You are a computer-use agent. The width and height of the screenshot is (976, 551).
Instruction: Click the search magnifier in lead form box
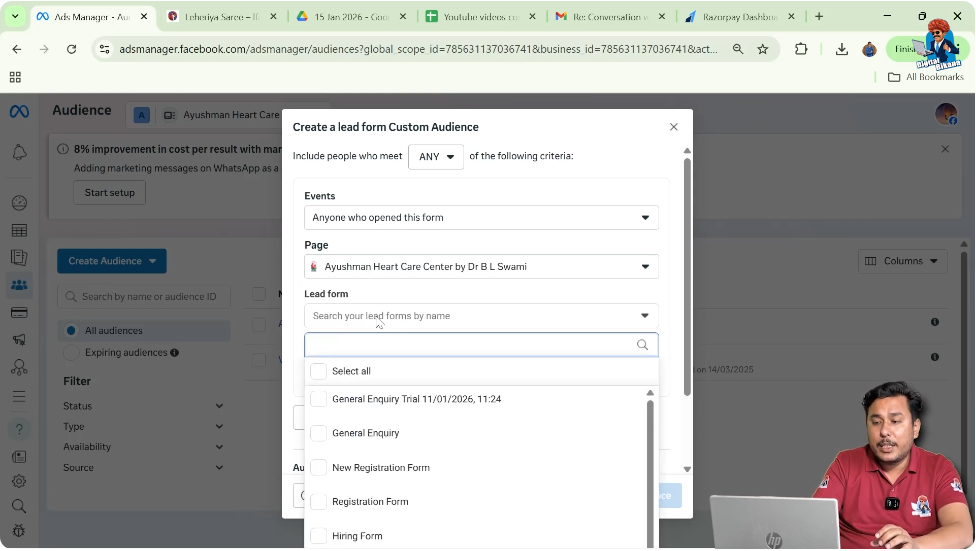click(642, 345)
